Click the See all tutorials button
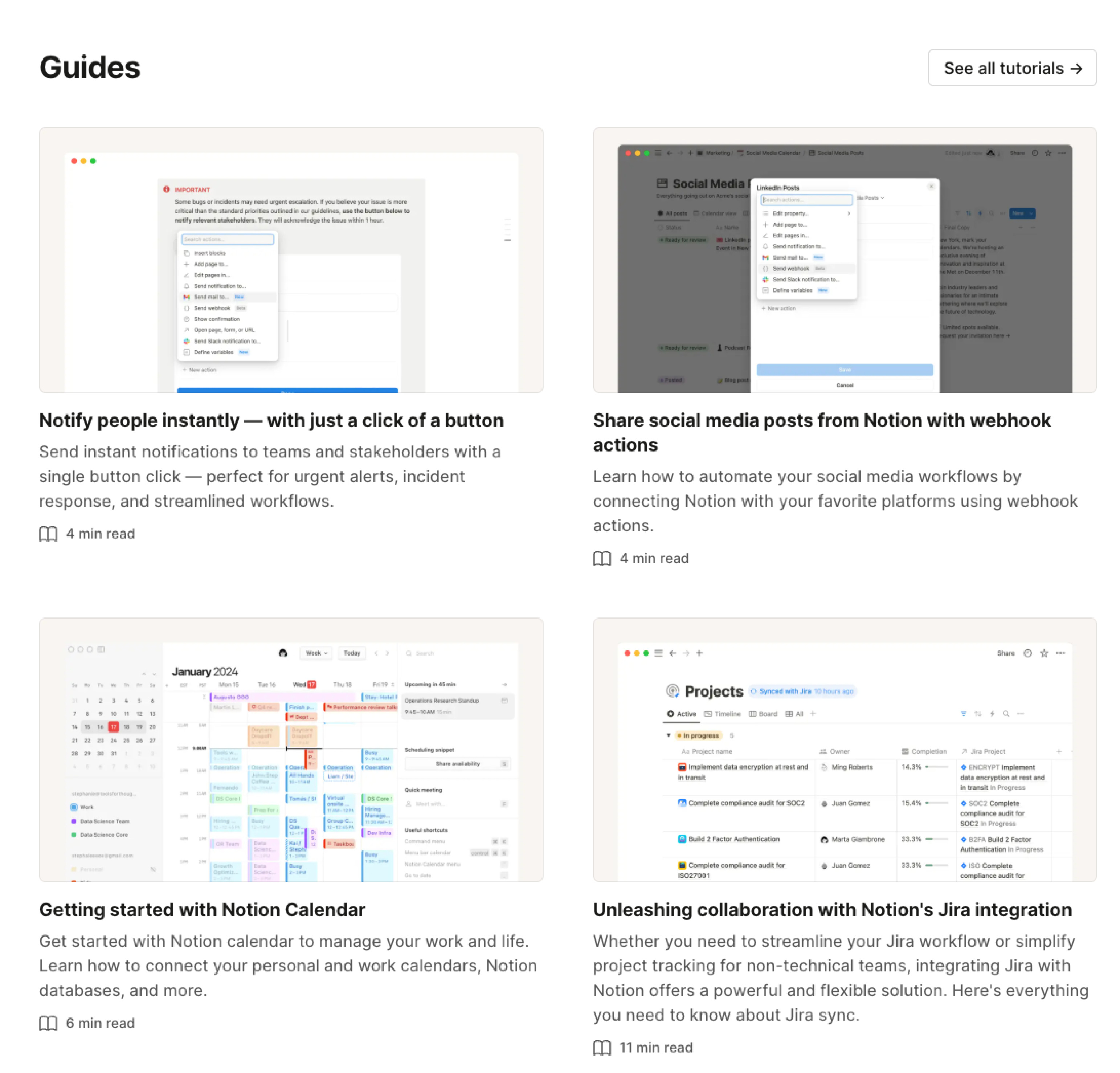Viewport: 1120px width, 1073px height. pos(1012,68)
